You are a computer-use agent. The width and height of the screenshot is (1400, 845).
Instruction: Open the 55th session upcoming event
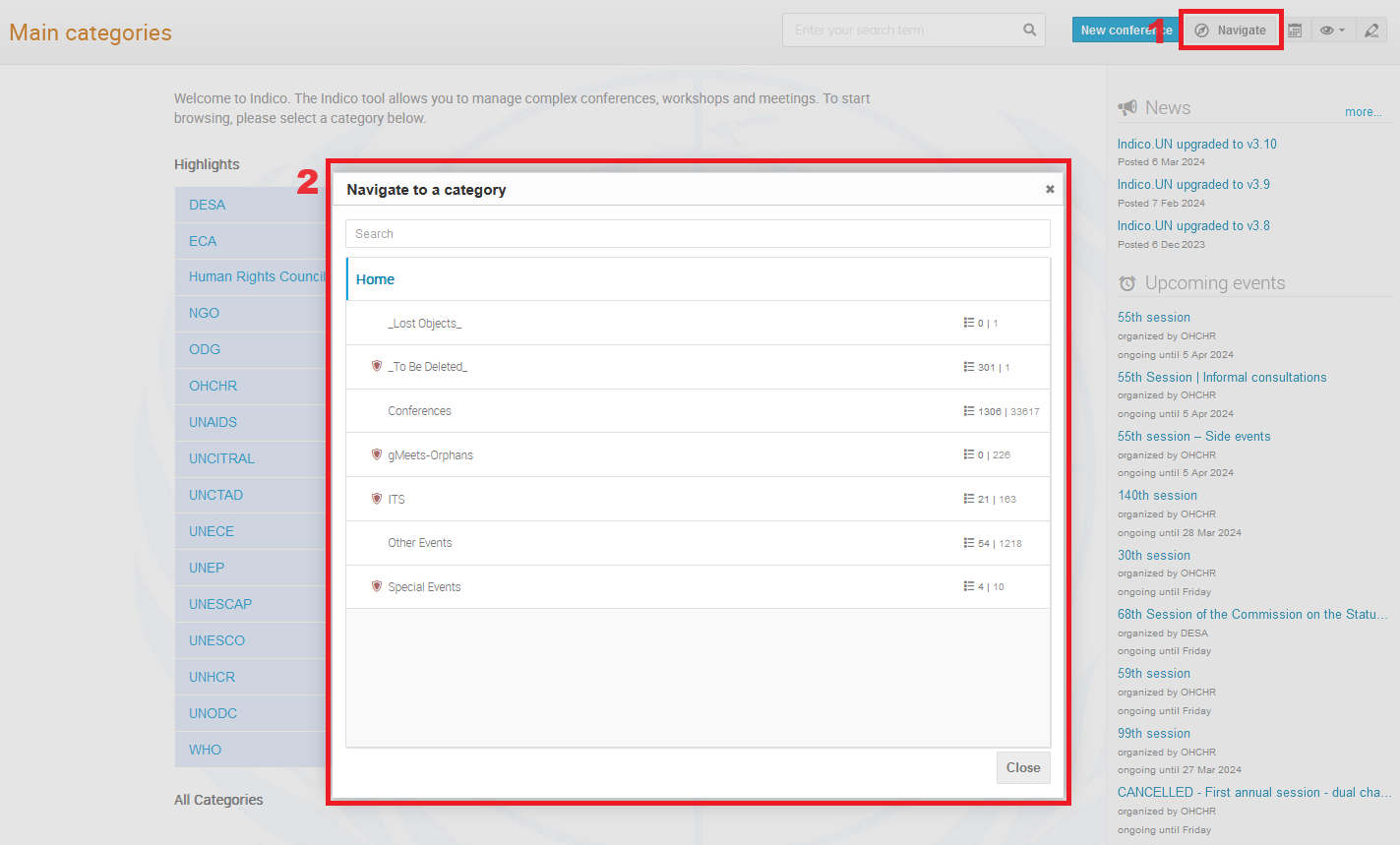click(x=1153, y=317)
